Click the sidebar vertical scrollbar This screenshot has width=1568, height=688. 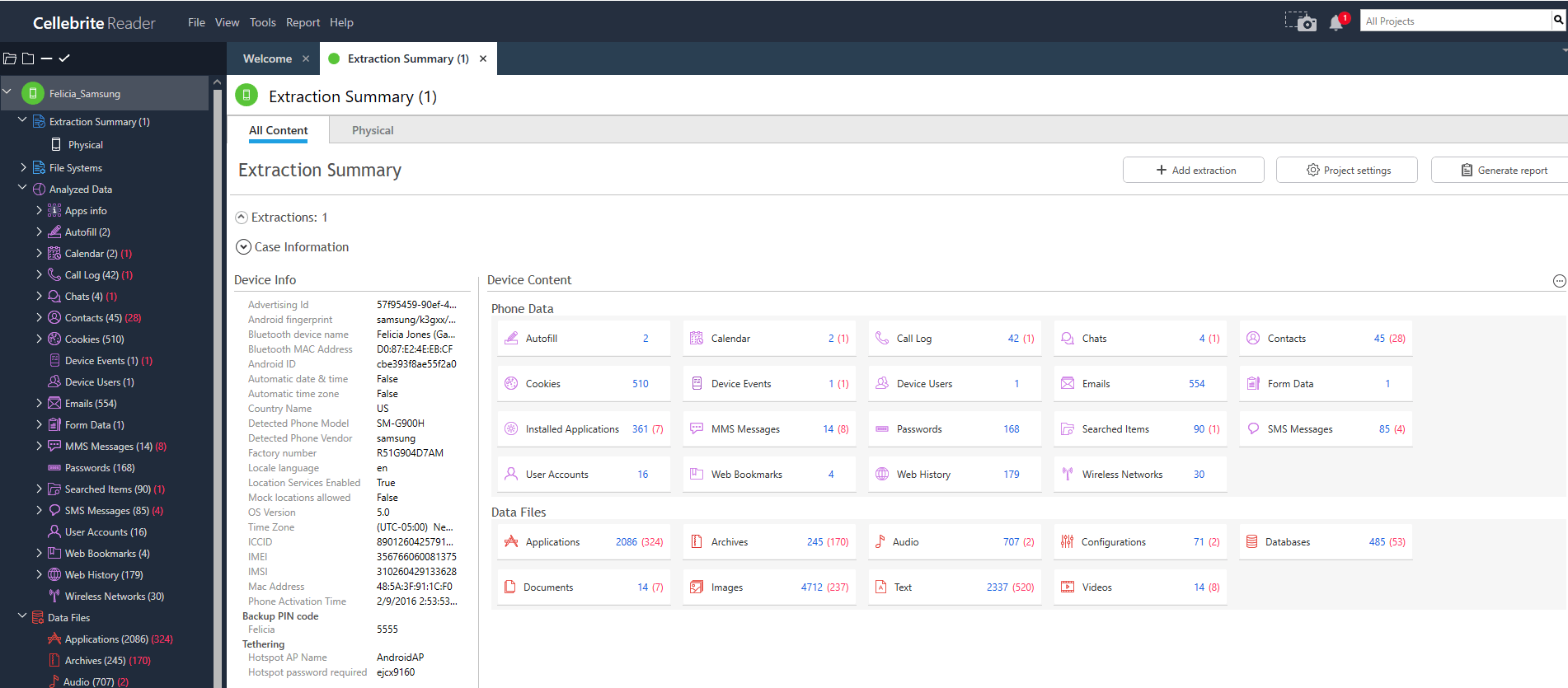218,371
